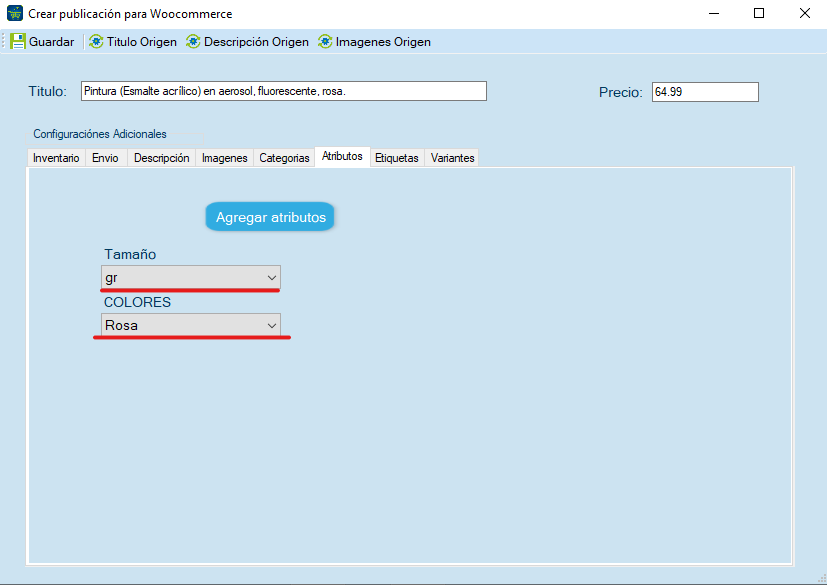The height and width of the screenshot is (585, 827).
Task: Click the Precio label
Action: [621, 92]
